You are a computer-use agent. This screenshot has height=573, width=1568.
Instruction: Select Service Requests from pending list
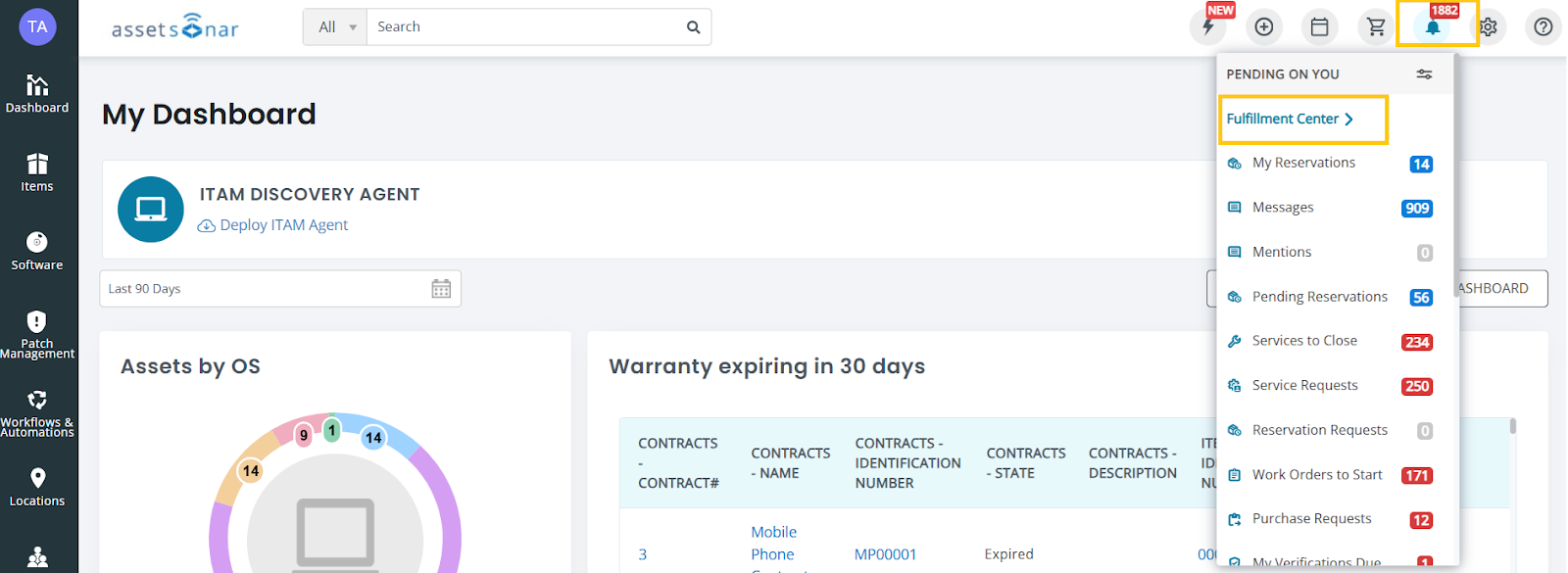1304,386
